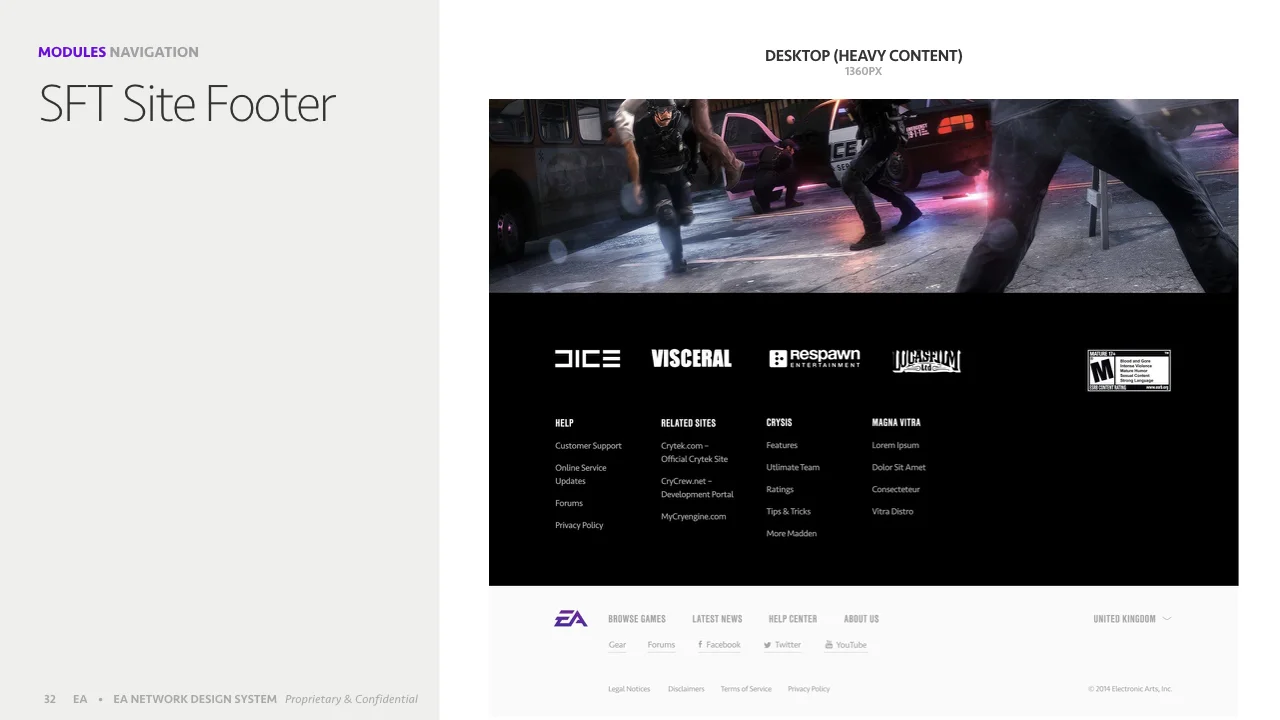
Task: Click the Desktop (Heavy Content) heading
Action: tap(864, 56)
